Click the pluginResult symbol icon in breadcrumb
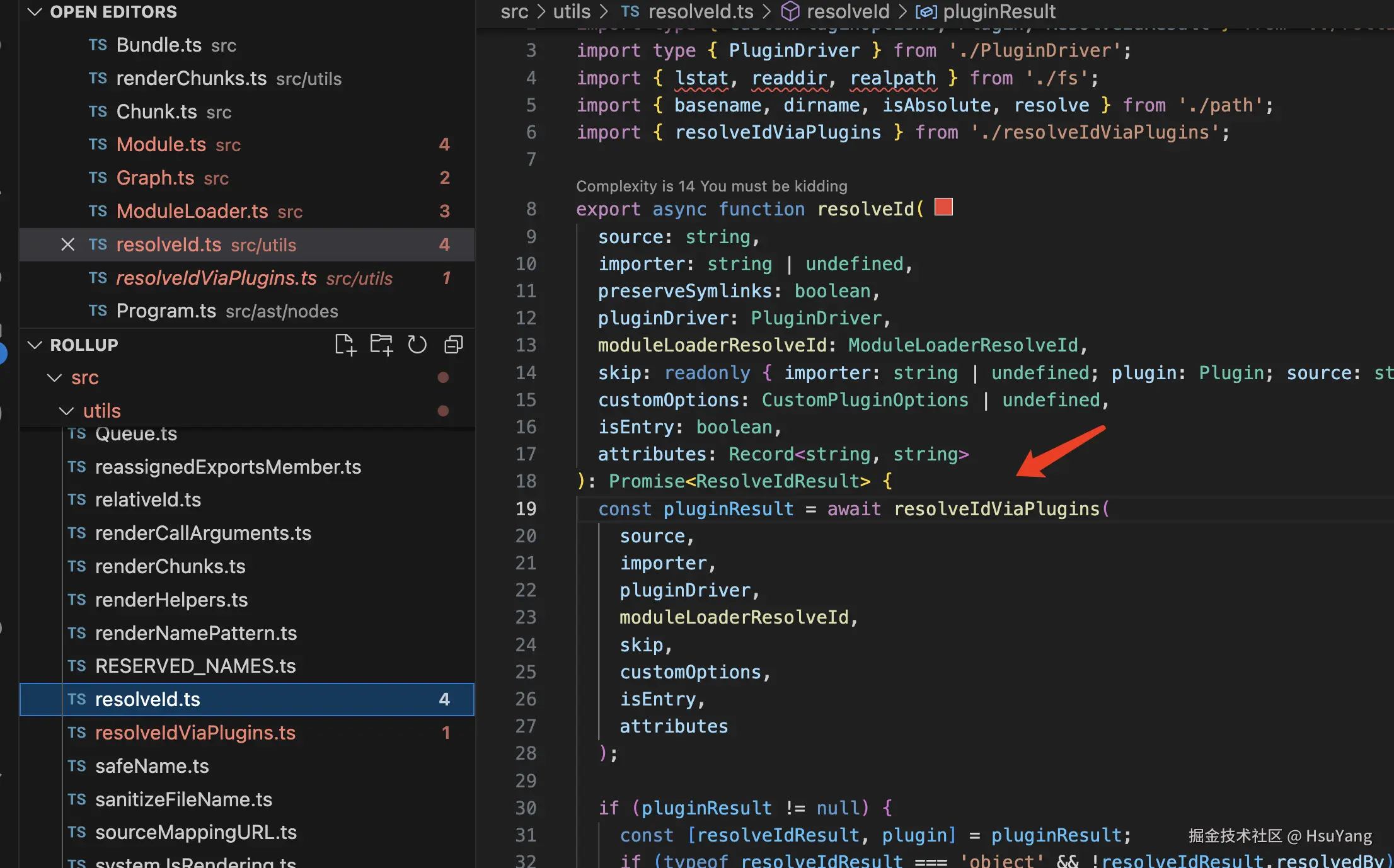This screenshot has height=868, width=1394. click(x=926, y=11)
